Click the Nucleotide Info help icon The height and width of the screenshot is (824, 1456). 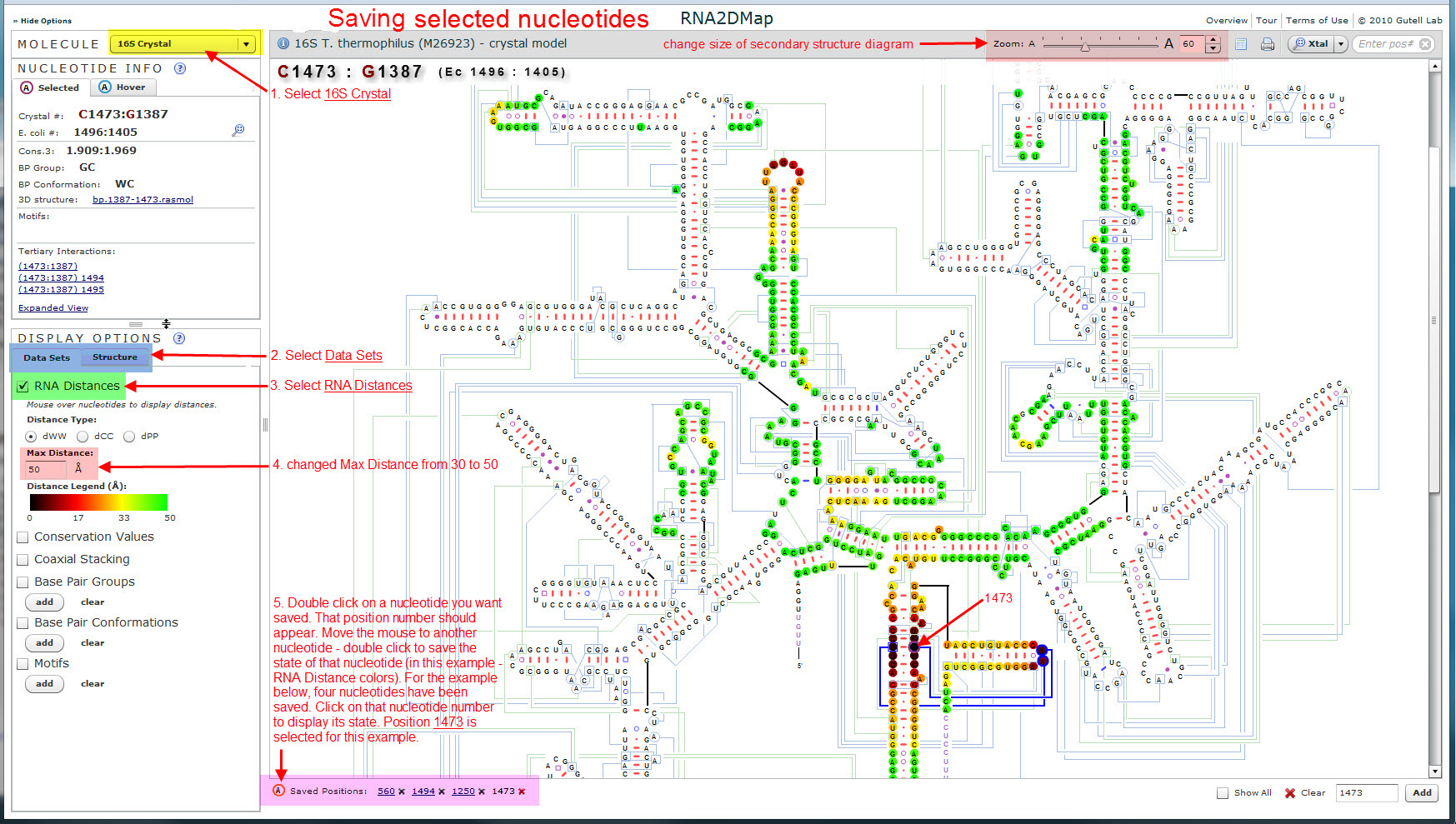pyautogui.click(x=180, y=68)
